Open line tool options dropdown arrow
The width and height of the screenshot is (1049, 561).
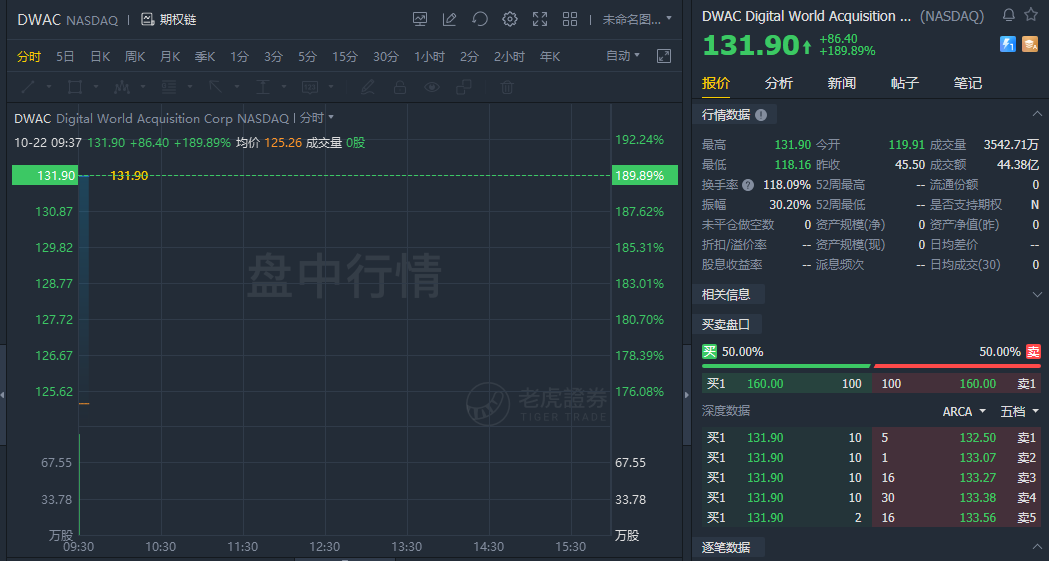point(49,87)
